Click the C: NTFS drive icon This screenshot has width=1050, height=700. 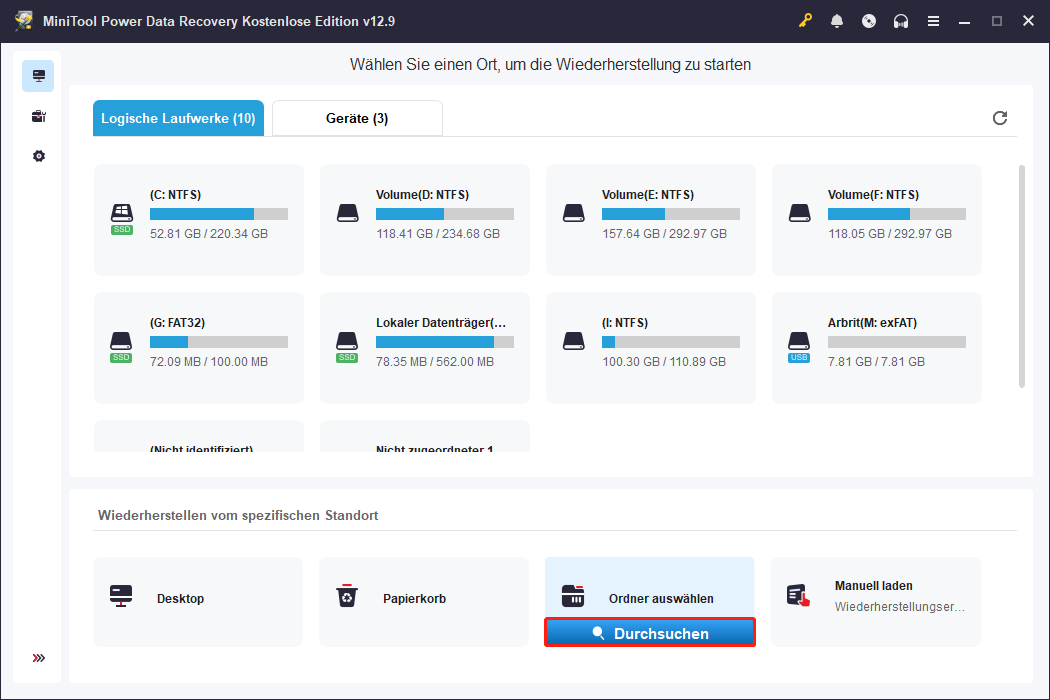pyautogui.click(x=121, y=218)
